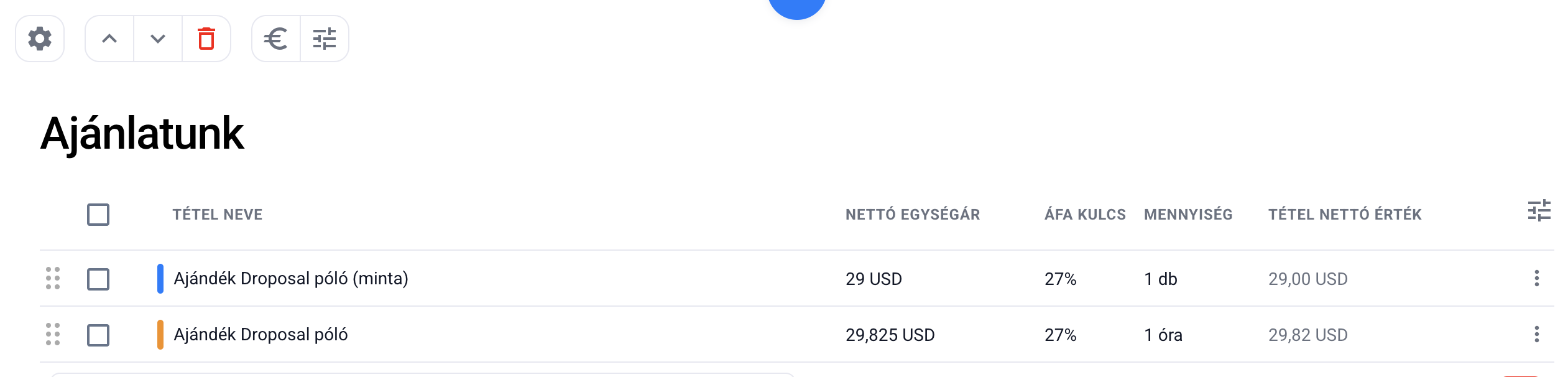Viewport: 1568px width, 377px height.
Task: Click drag handle of first item row
Action: (x=53, y=278)
